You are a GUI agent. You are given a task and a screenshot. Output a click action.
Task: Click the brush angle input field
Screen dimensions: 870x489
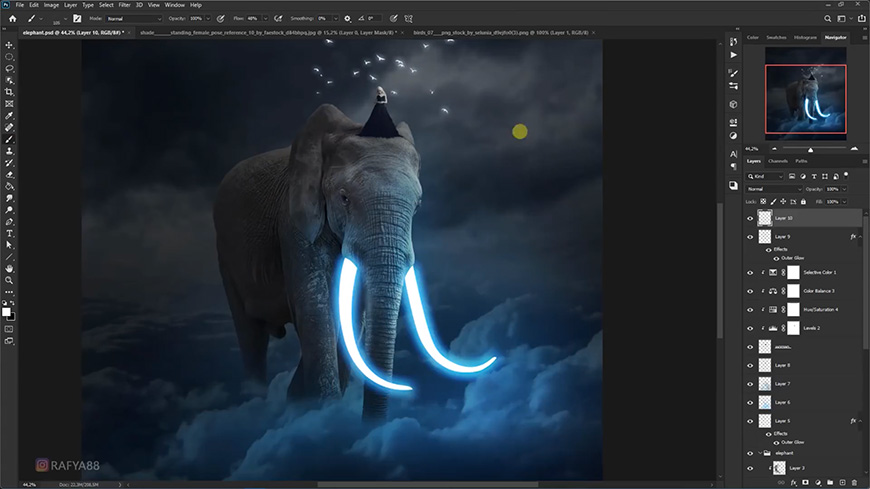(x=373, y=18)
